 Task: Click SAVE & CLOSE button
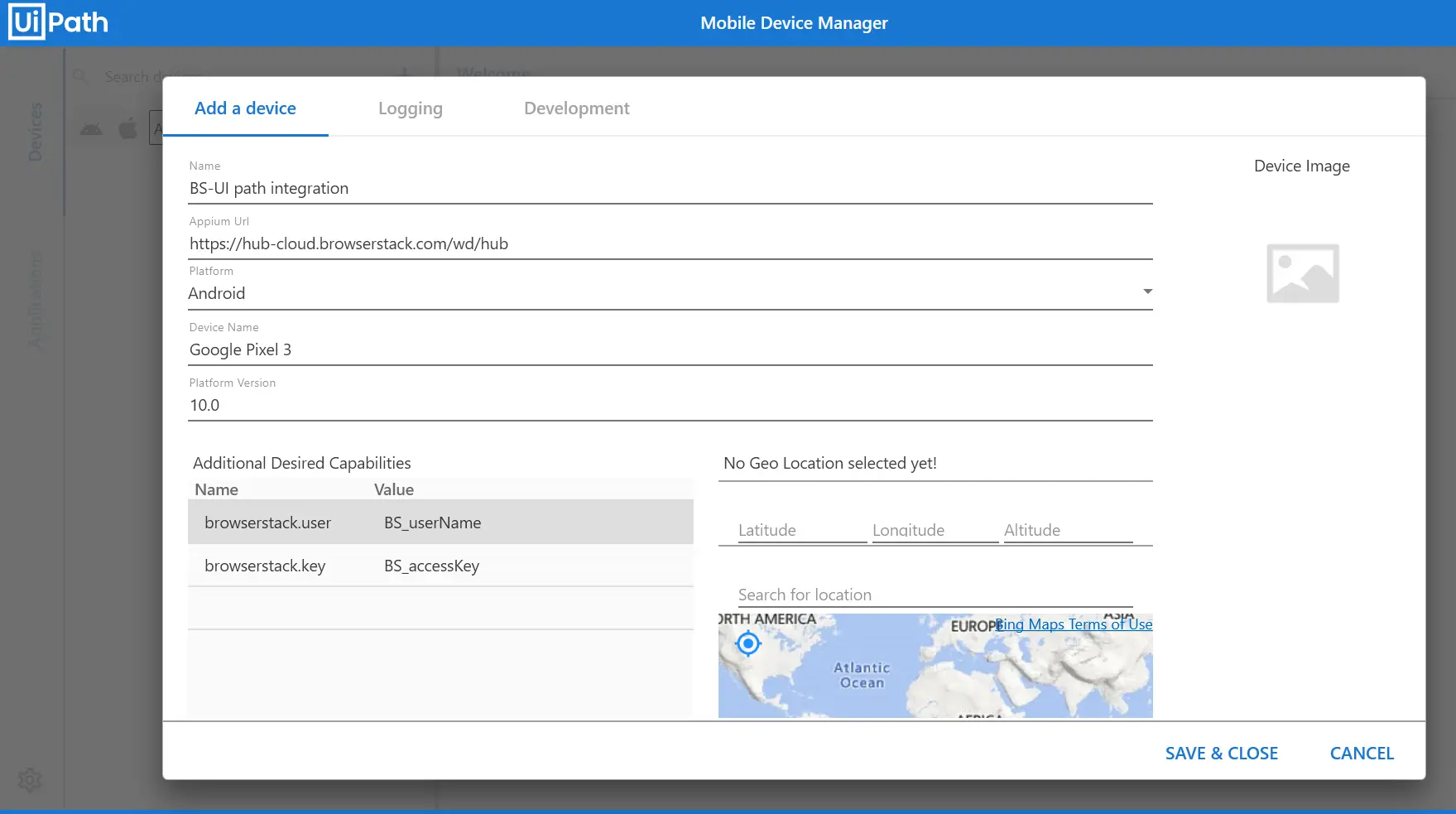(1221, 754)
